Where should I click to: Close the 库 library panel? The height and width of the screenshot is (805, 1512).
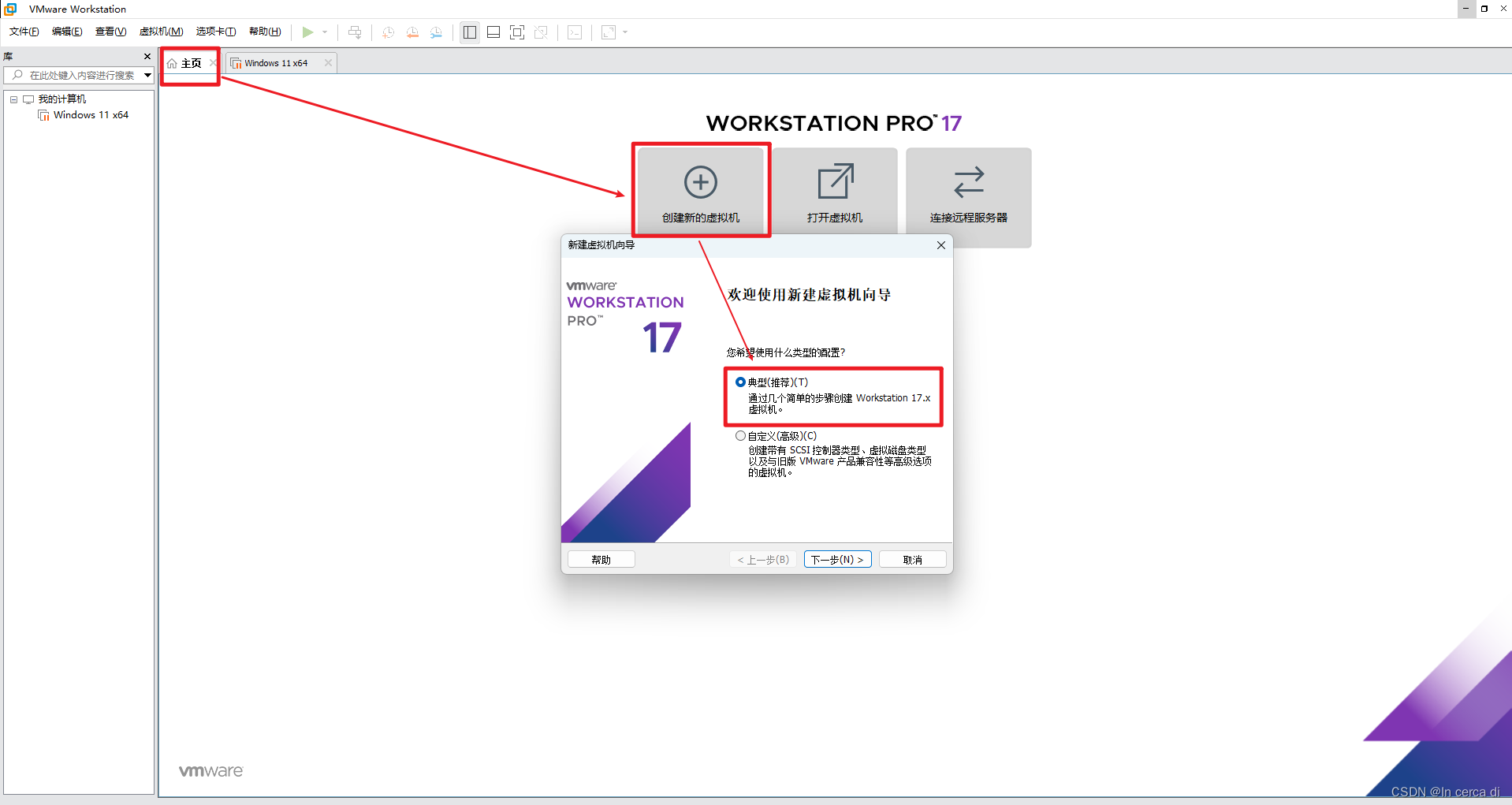coord(147,57)
